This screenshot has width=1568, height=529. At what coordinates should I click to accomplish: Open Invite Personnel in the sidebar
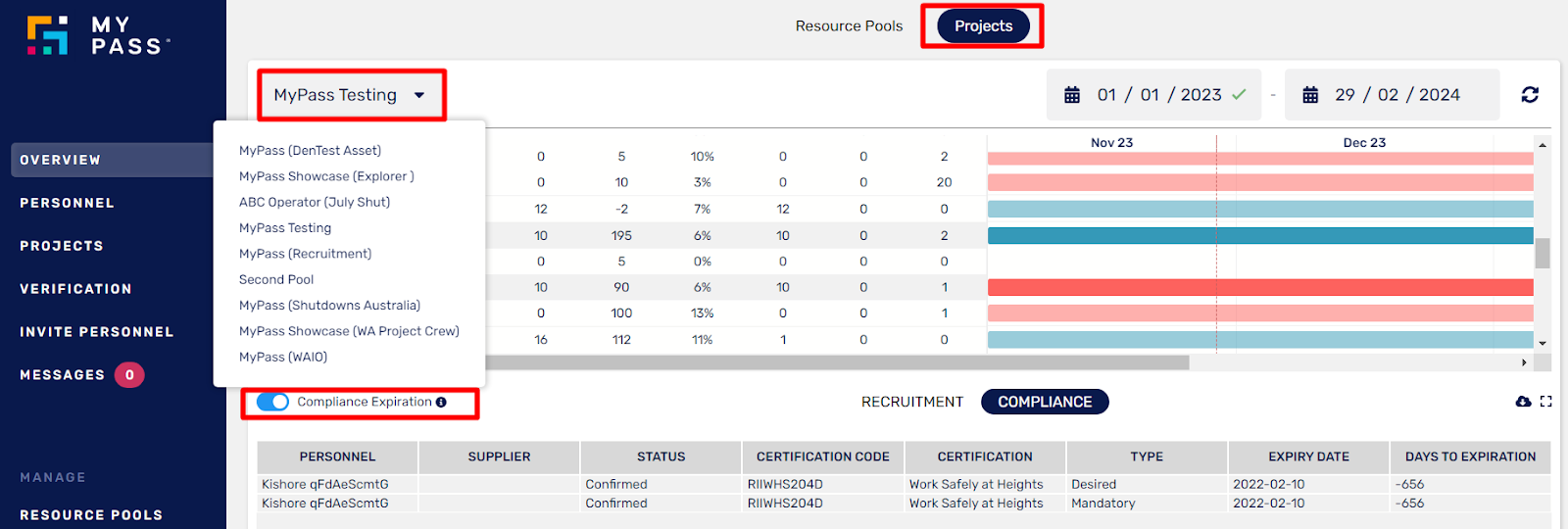[x=97, y=332]
